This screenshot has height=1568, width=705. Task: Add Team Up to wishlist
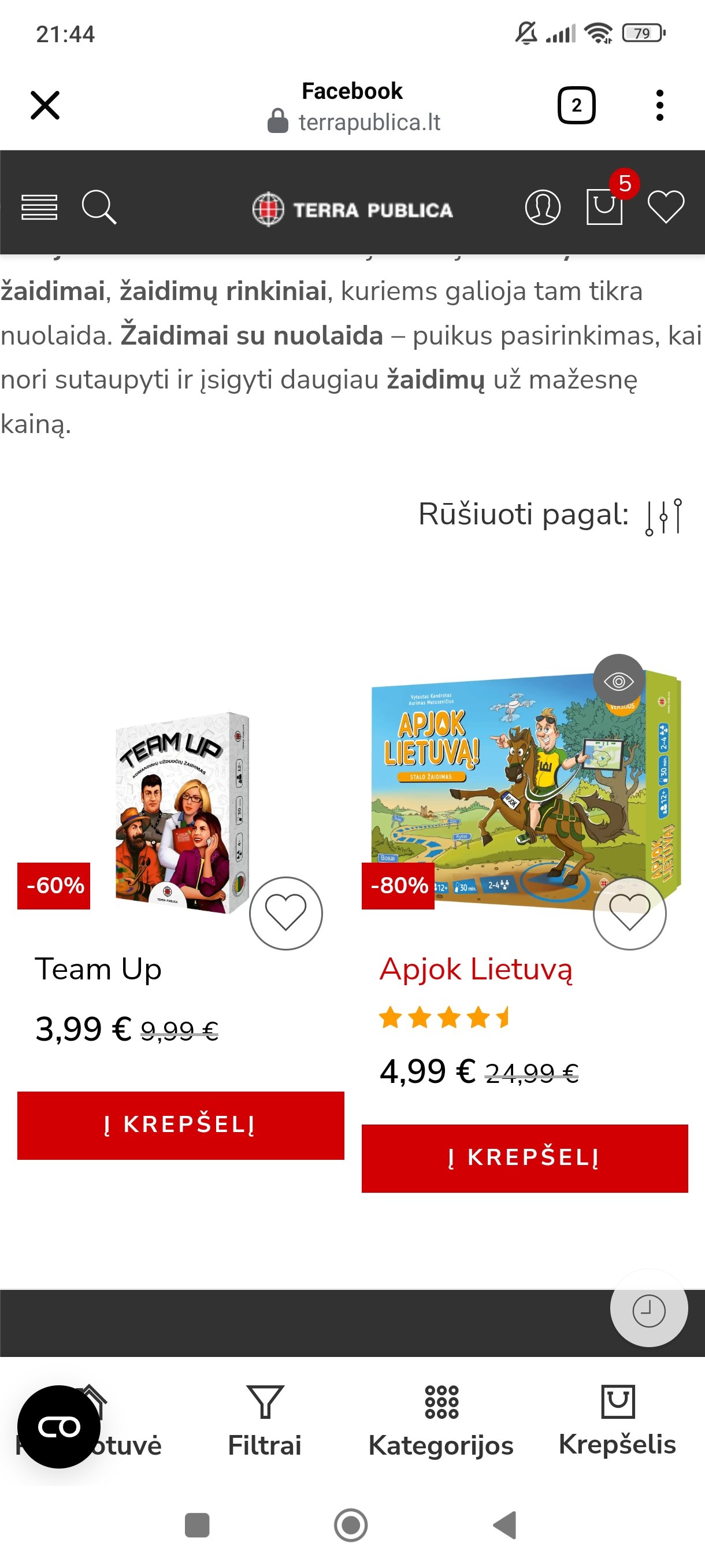(286, 913)
